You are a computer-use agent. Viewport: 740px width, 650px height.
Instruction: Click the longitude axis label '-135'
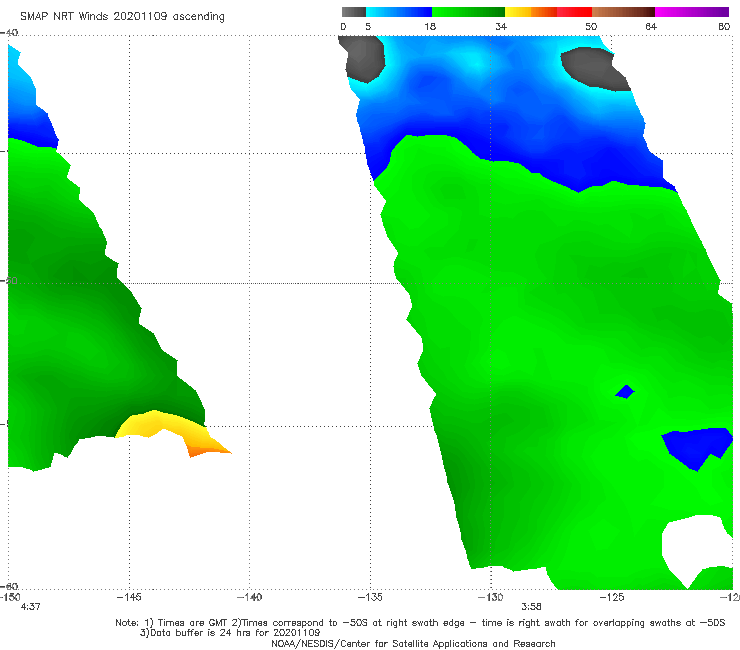370,597
